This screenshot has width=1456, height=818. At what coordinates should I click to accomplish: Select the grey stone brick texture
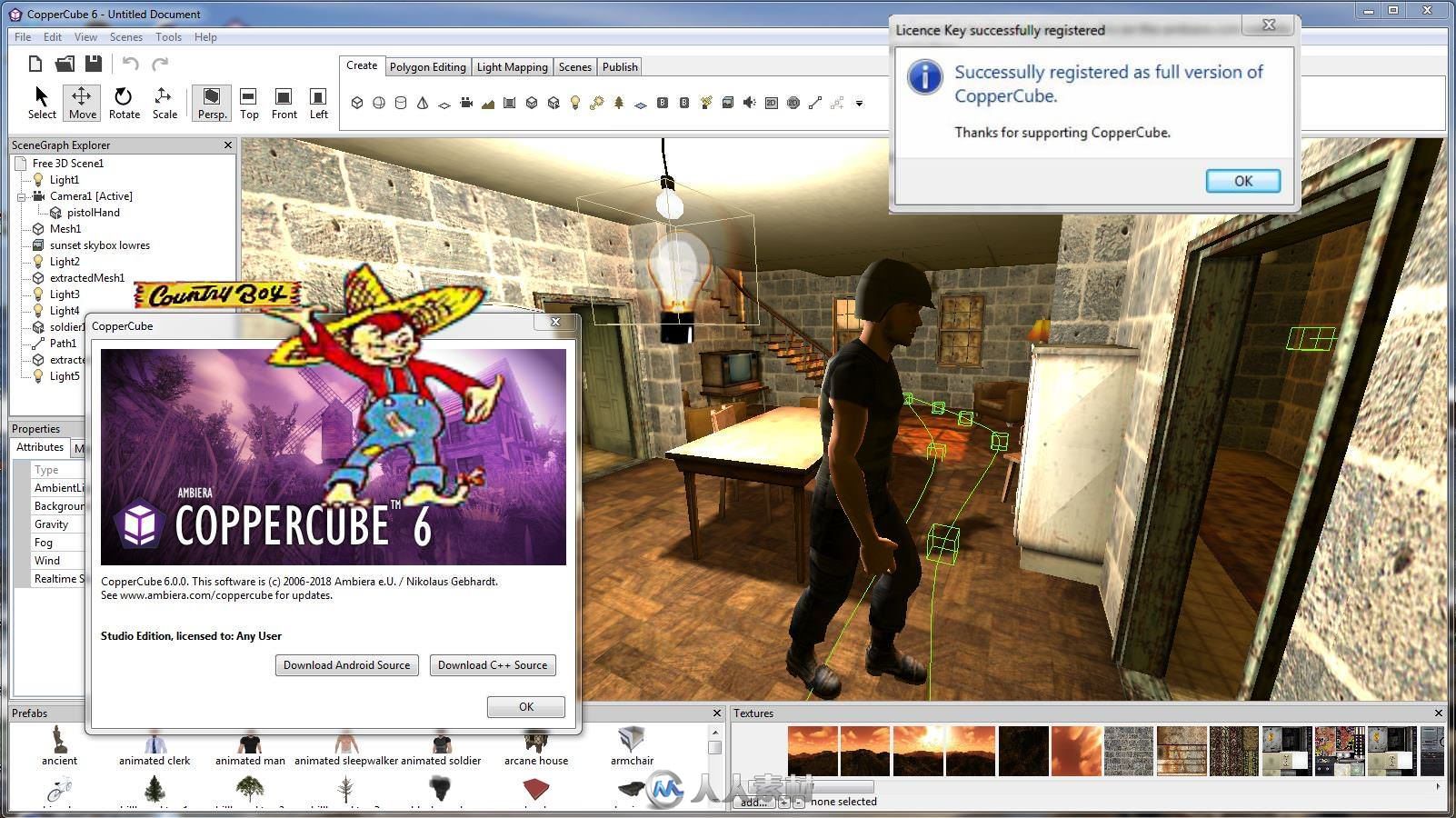point(1129,751)
